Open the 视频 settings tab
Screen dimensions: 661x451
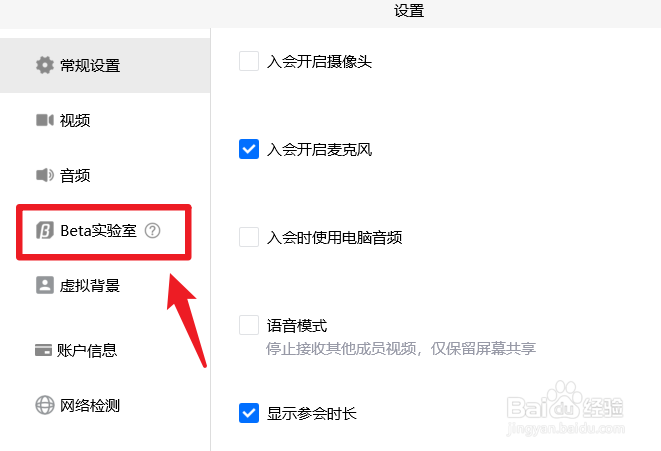105,120
